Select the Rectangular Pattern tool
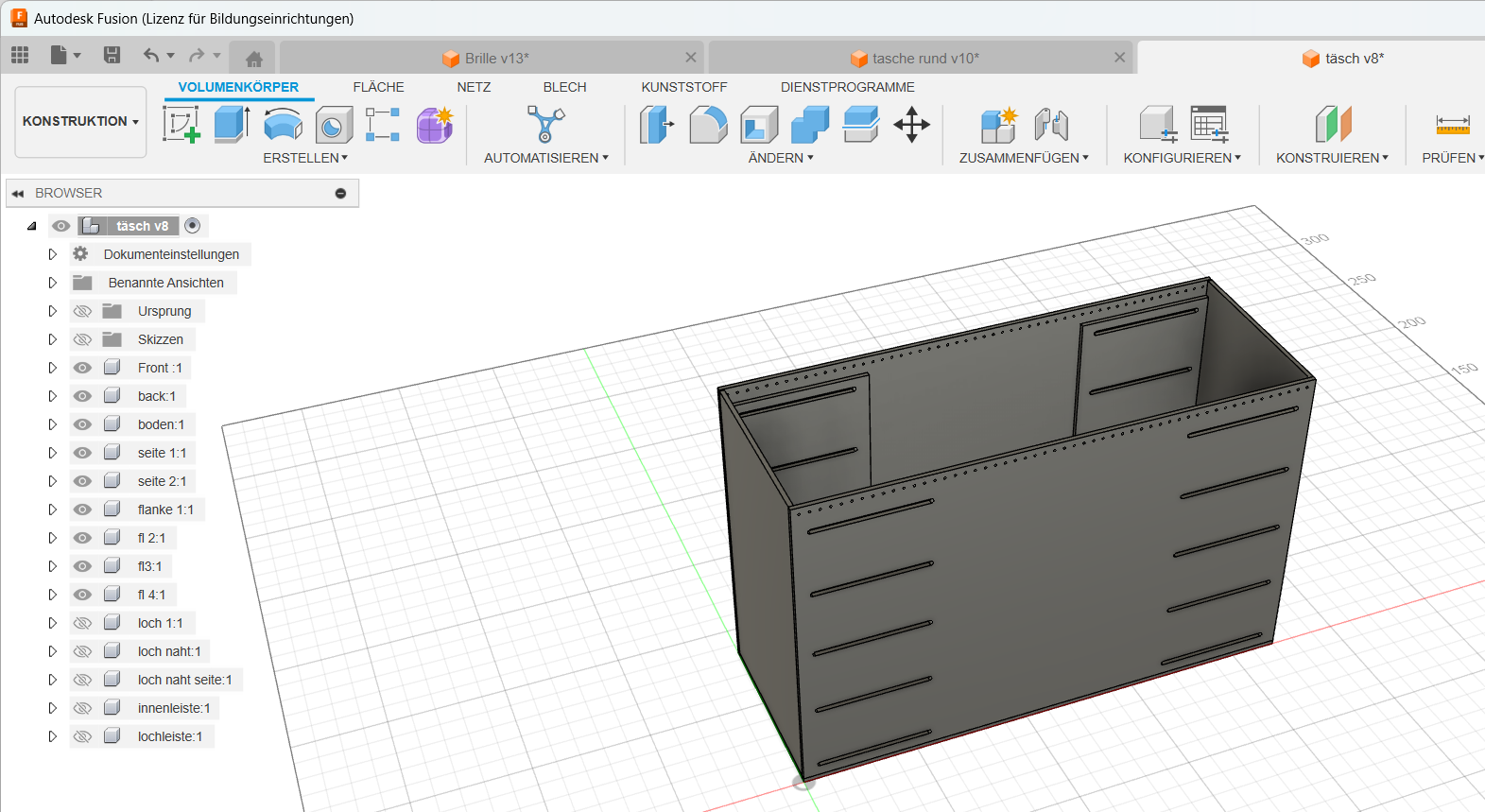Viewport: 1485px width, 812px height. click(383, 124)
